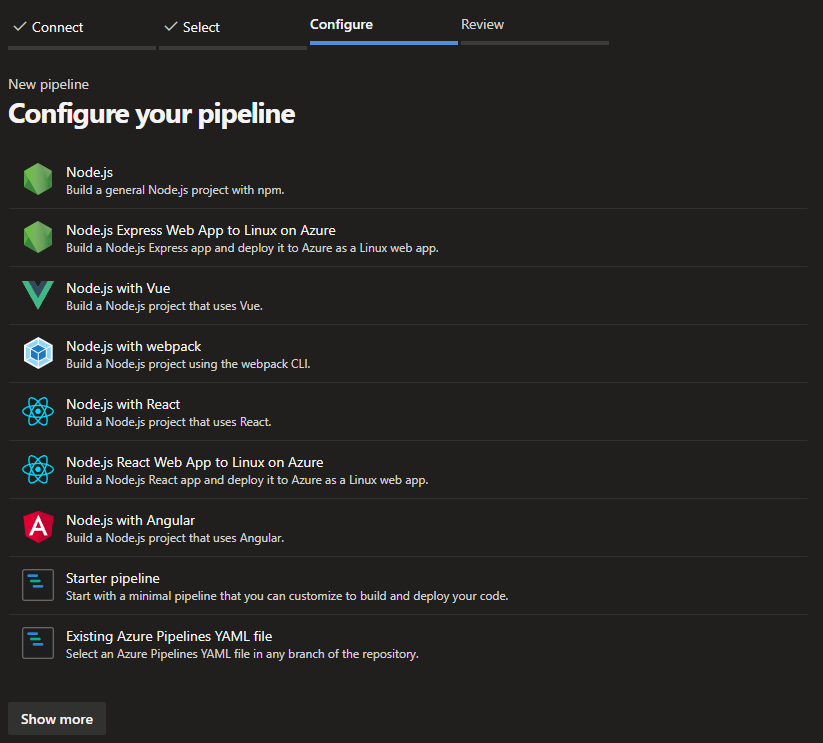Click the Node.js Express Web App hexagon icon

(x=38, y=237)
